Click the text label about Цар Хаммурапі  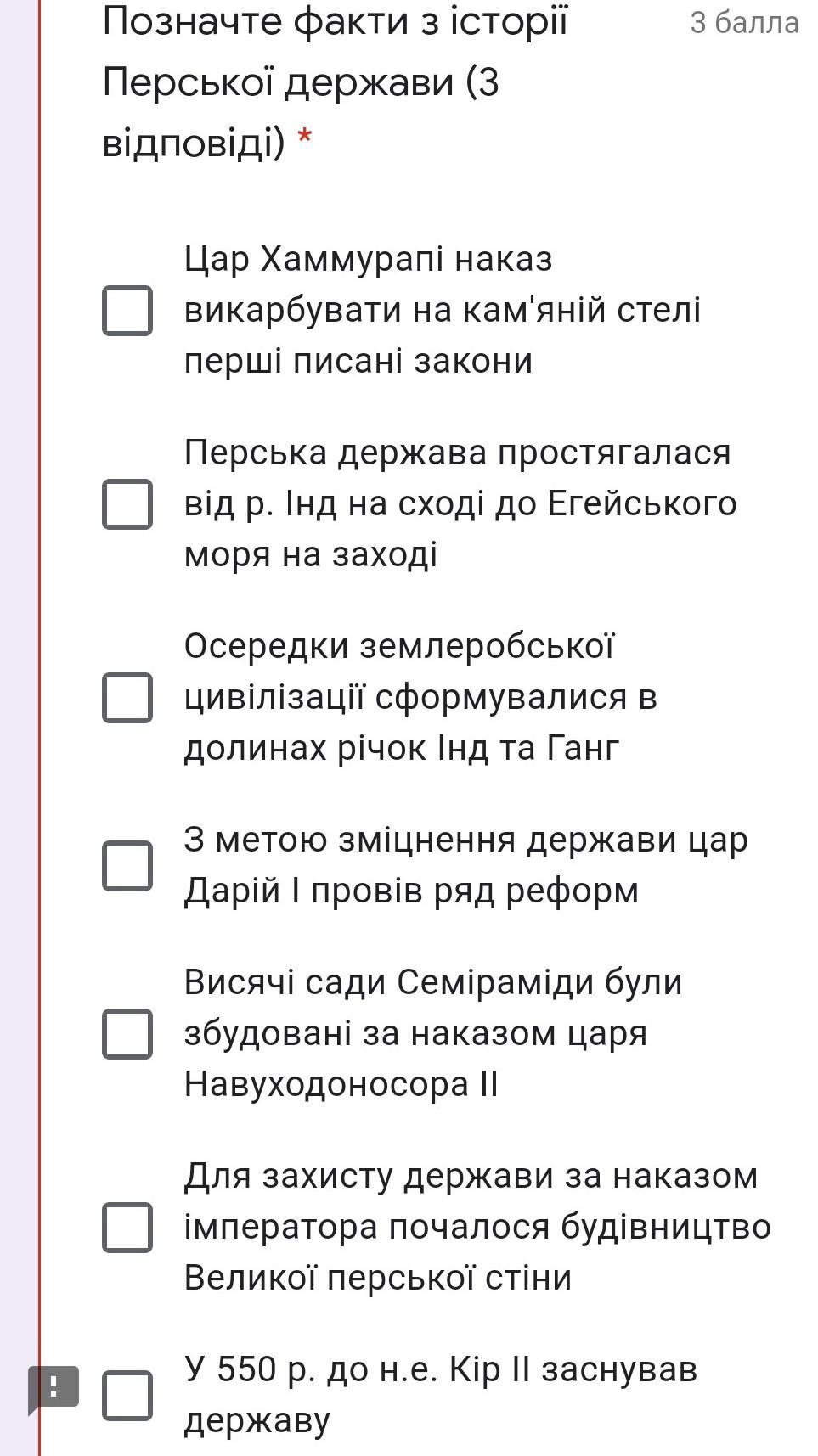coord(442,310)
